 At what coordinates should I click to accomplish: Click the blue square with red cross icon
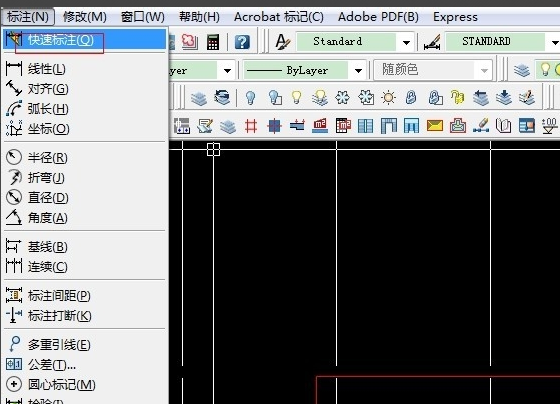click(x=274, y=126)
